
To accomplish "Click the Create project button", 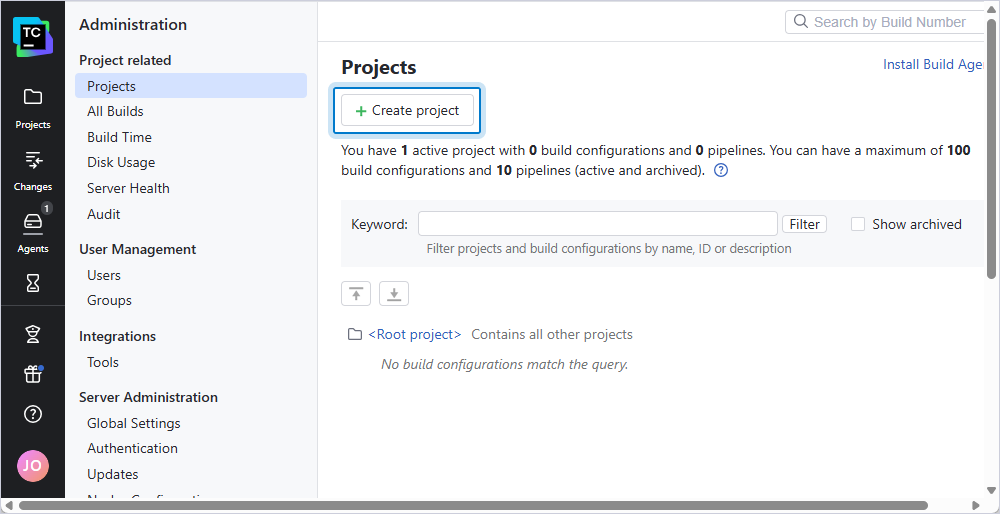I will click(407, 110).
